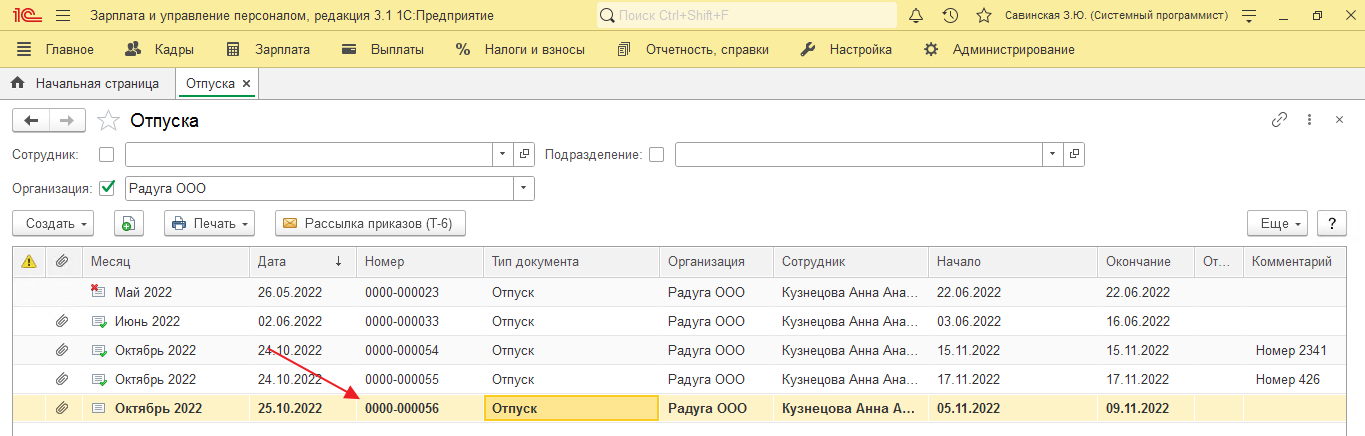Click paperclip icon in document 0000-000056 row
This screenshot has height=436, width=1365.
click(62, 408)
